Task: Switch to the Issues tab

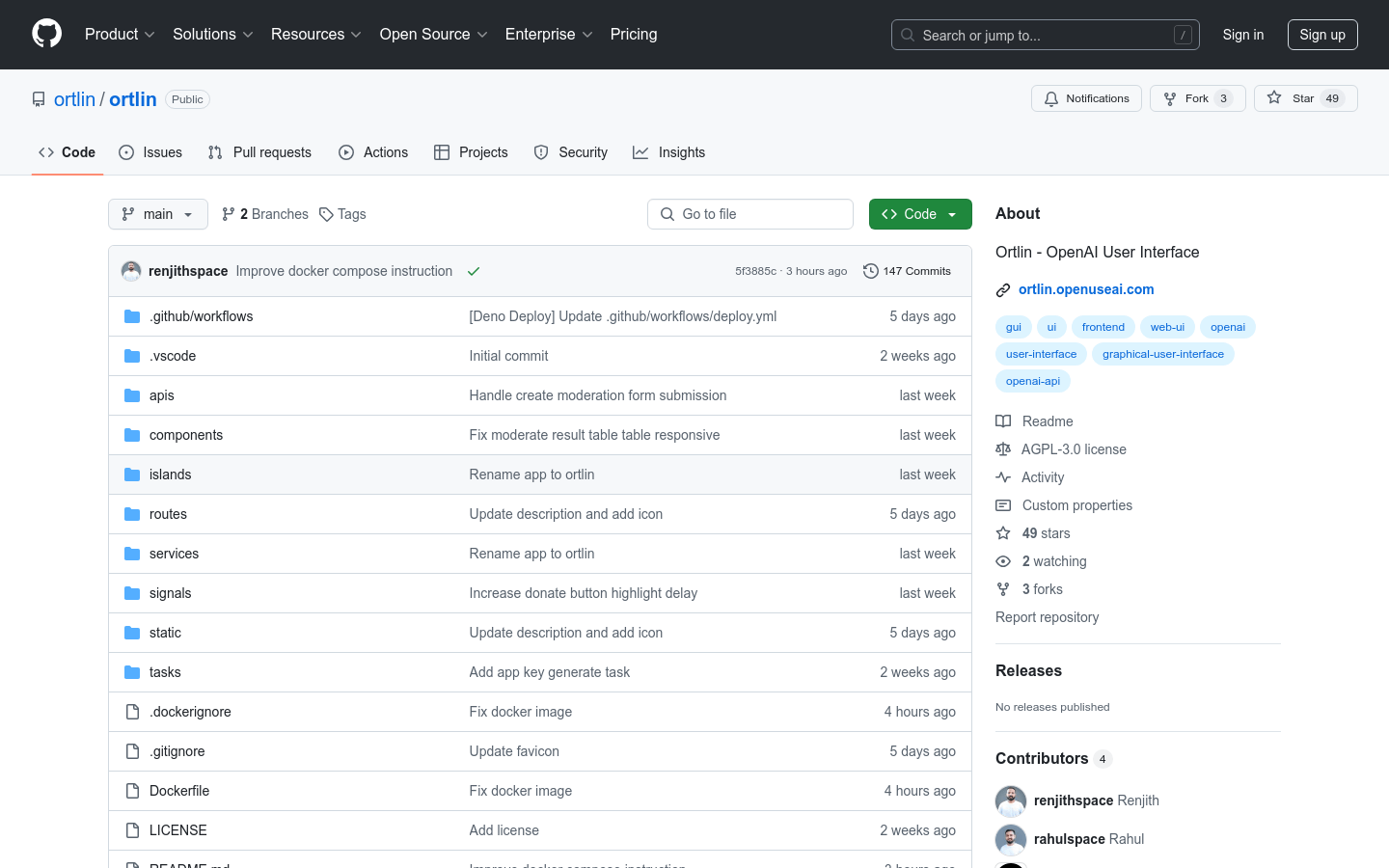Action: [150, 152]
